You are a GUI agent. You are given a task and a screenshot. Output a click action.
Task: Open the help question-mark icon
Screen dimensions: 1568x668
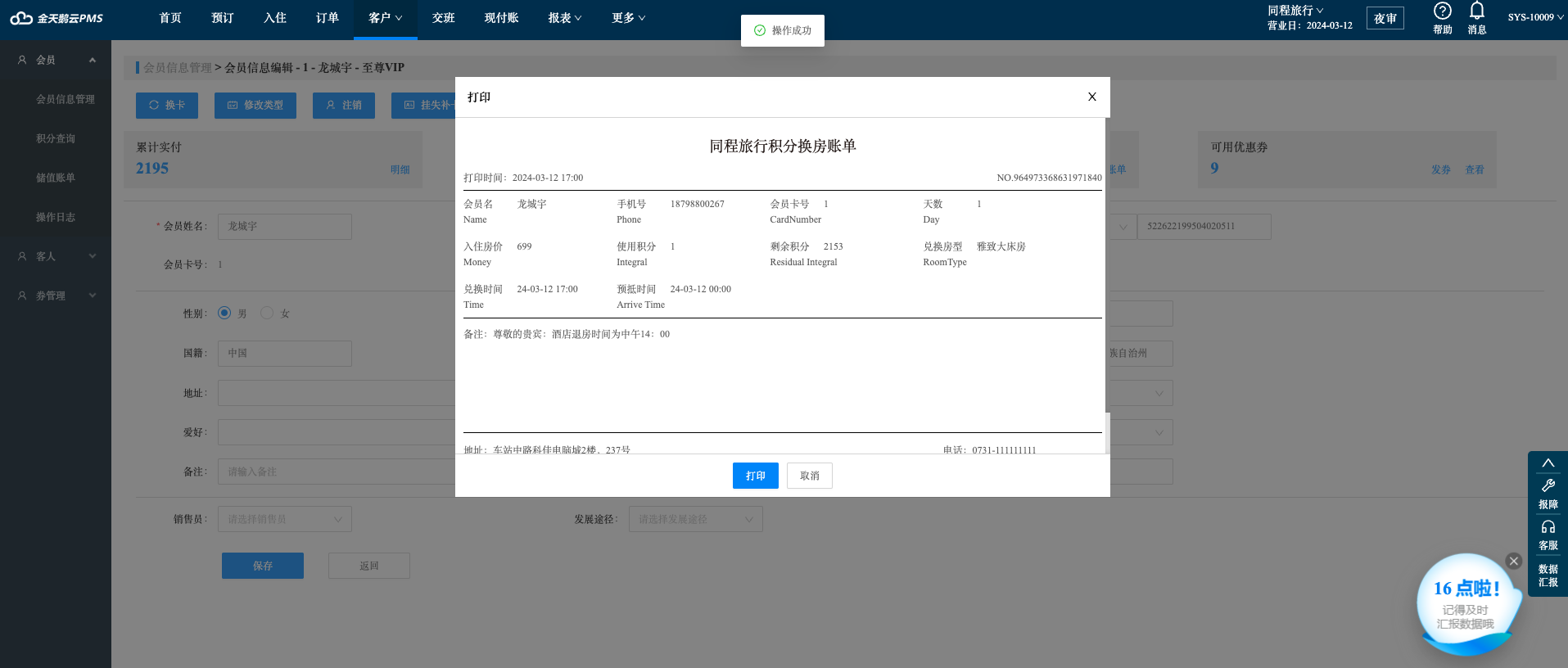click(1443, 11)
